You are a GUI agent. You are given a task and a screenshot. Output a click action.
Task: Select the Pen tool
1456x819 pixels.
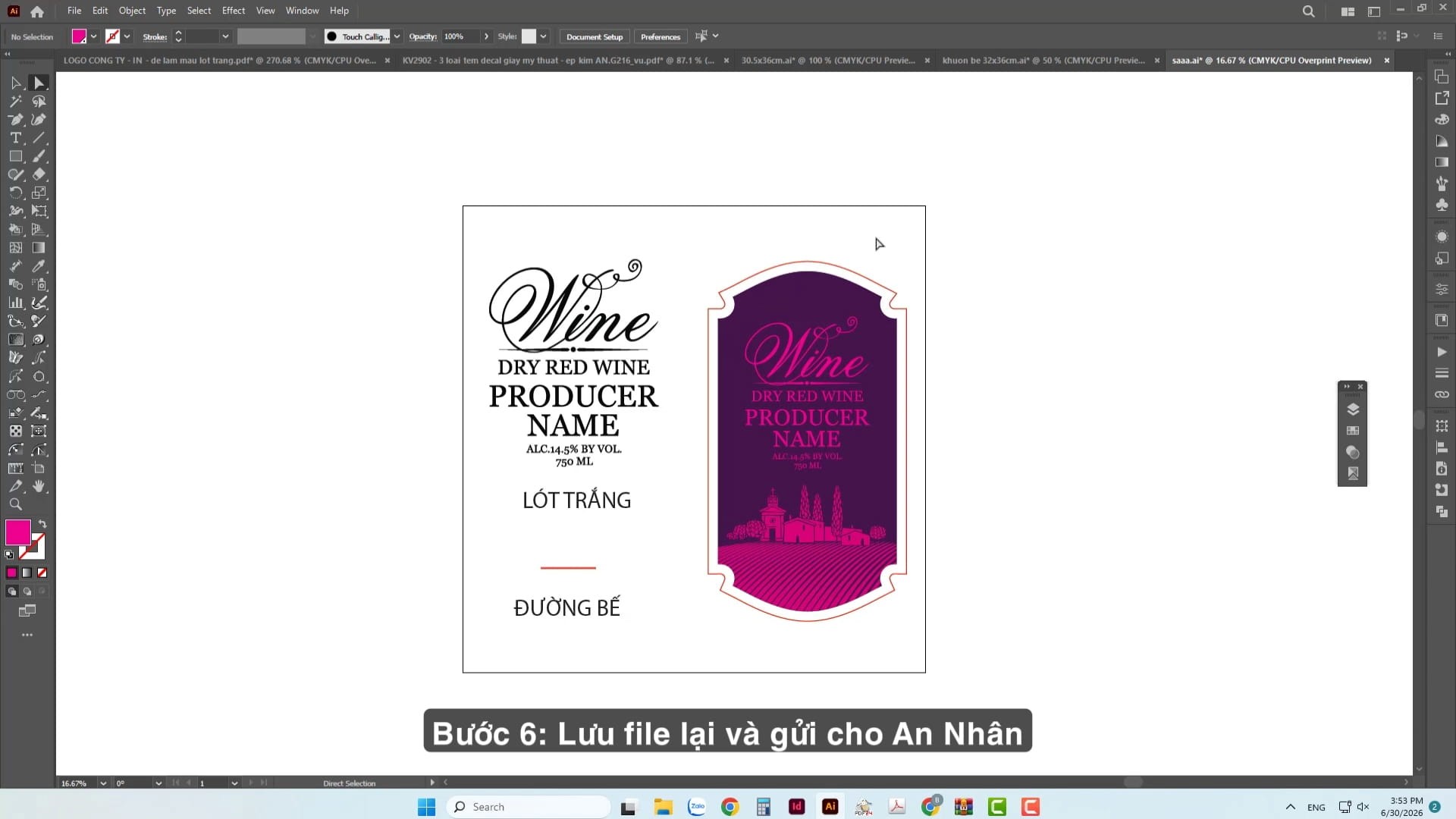(15, 119)
